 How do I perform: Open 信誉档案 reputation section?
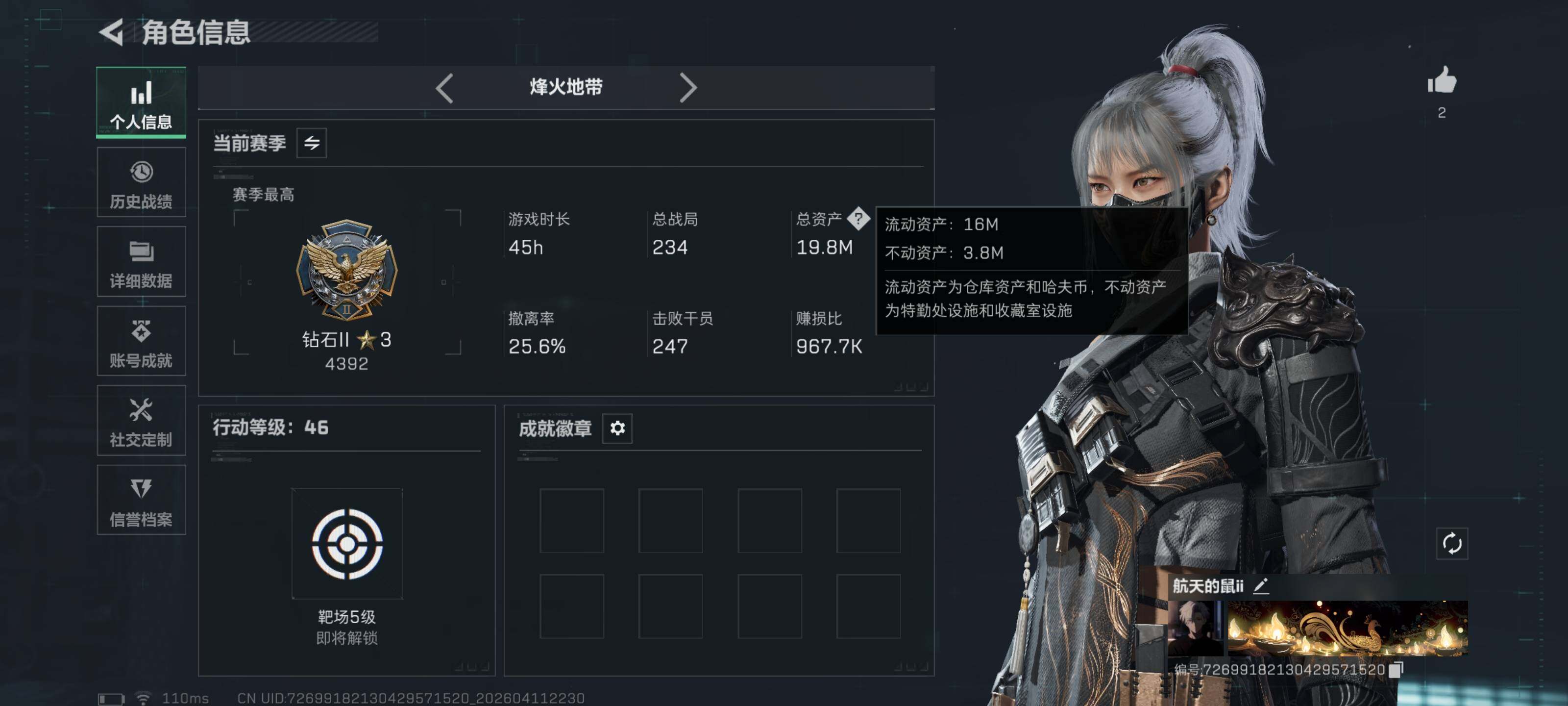[141, 500]
